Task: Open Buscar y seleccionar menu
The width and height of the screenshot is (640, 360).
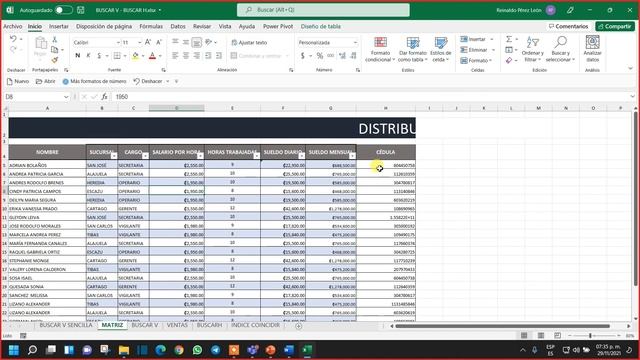Action: 560,49
